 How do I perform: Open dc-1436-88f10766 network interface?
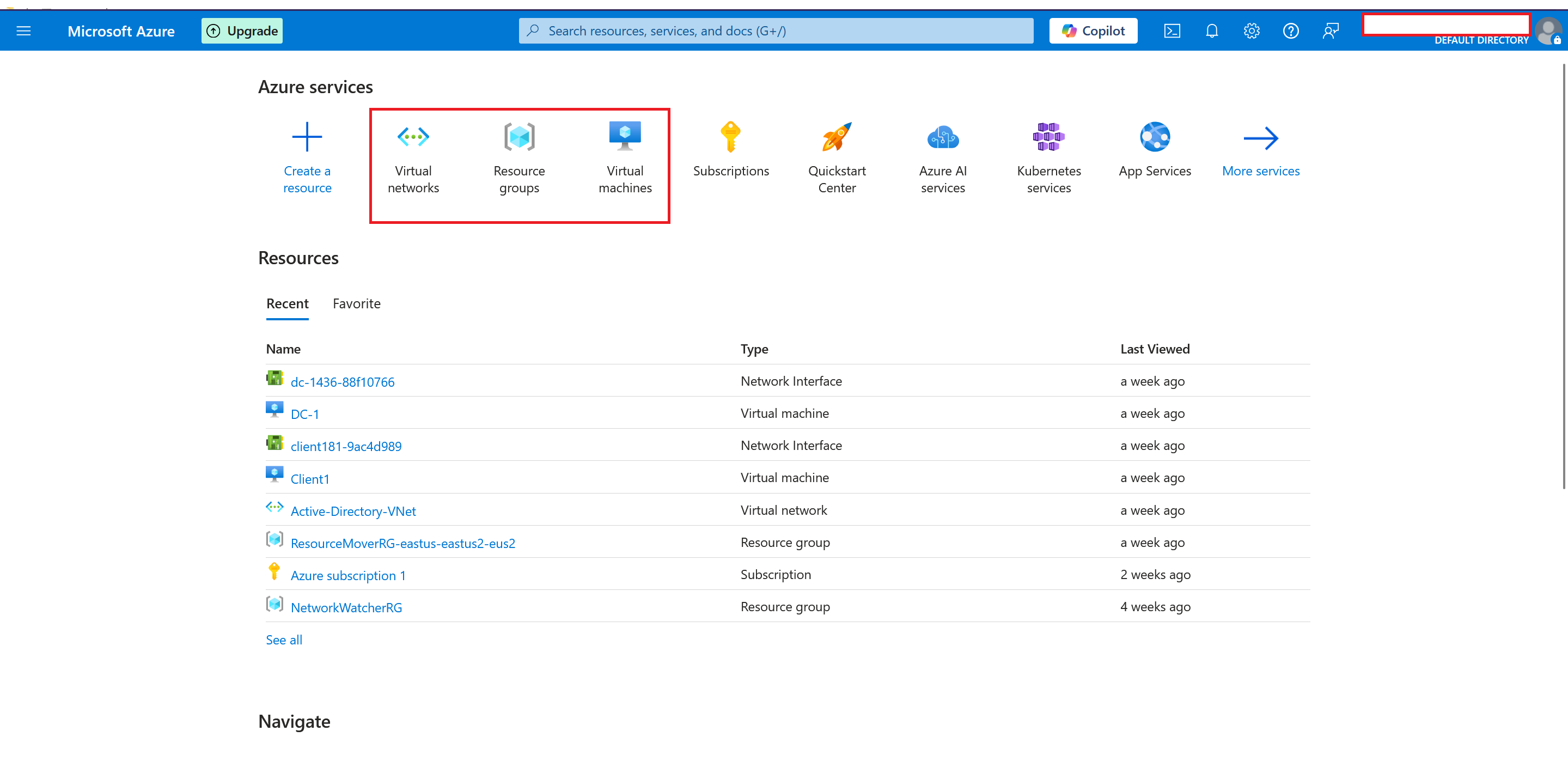tap(342, 382)
